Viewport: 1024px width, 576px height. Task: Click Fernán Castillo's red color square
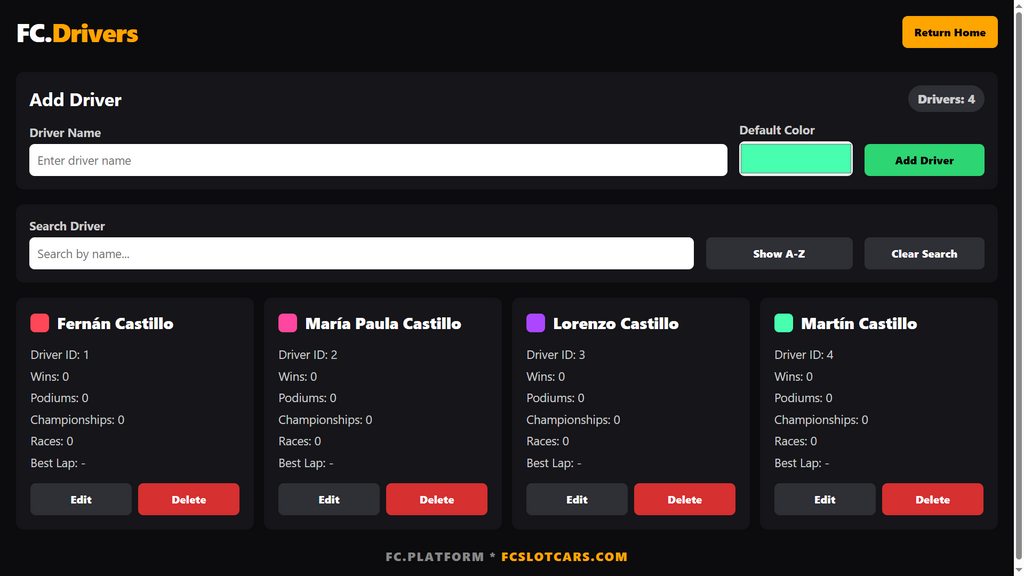pyautogui.click(x=40, y=323)
